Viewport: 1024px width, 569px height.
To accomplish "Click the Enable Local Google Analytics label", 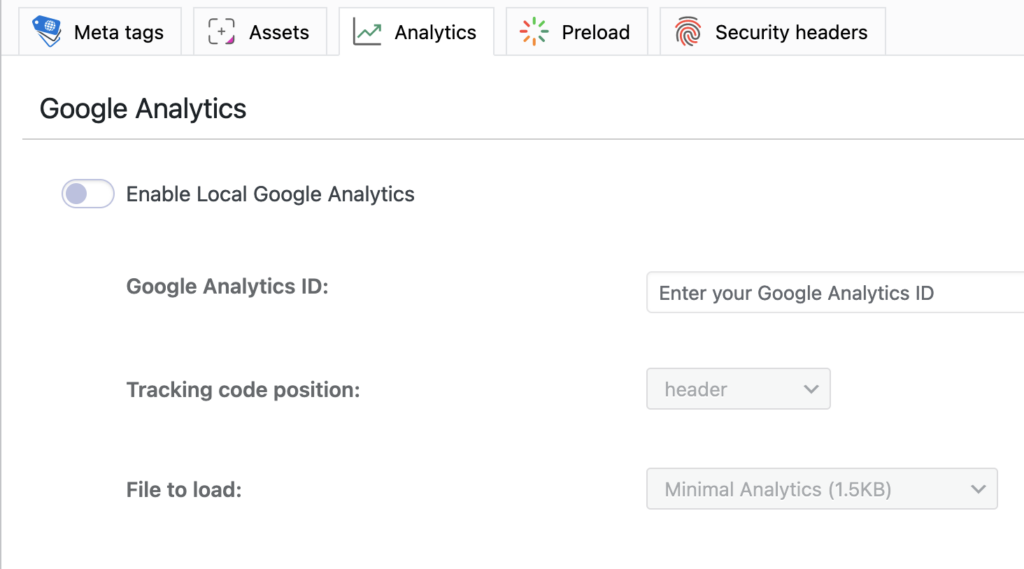I will click(270, 194).
